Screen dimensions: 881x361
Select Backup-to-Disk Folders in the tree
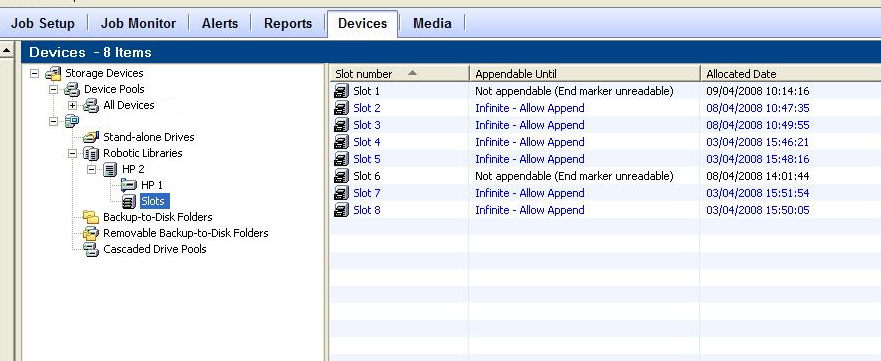pyautogui.click(x=158, y=217)
